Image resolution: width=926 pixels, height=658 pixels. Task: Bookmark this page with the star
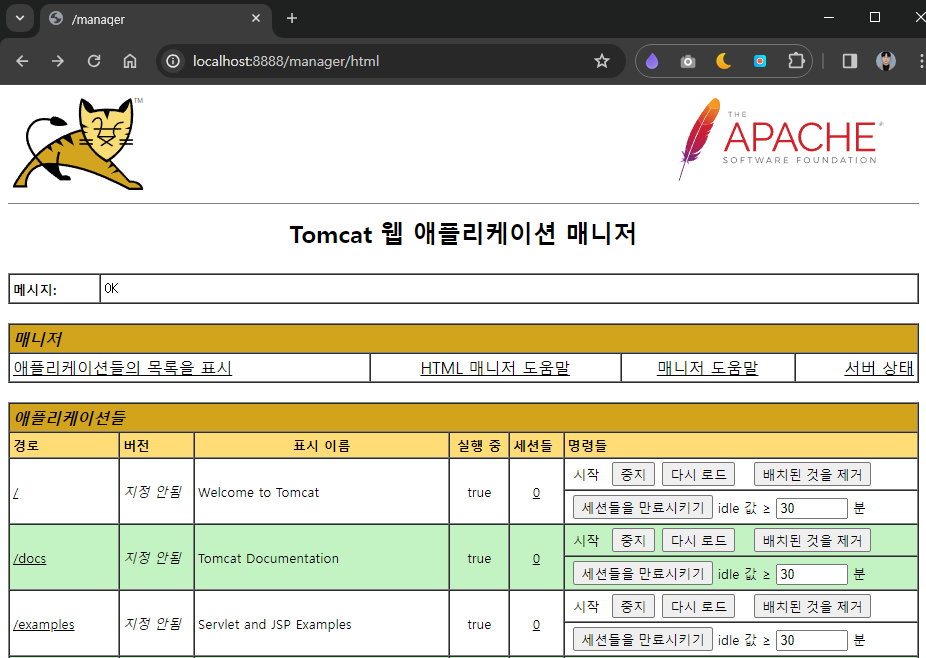(602, 61)
